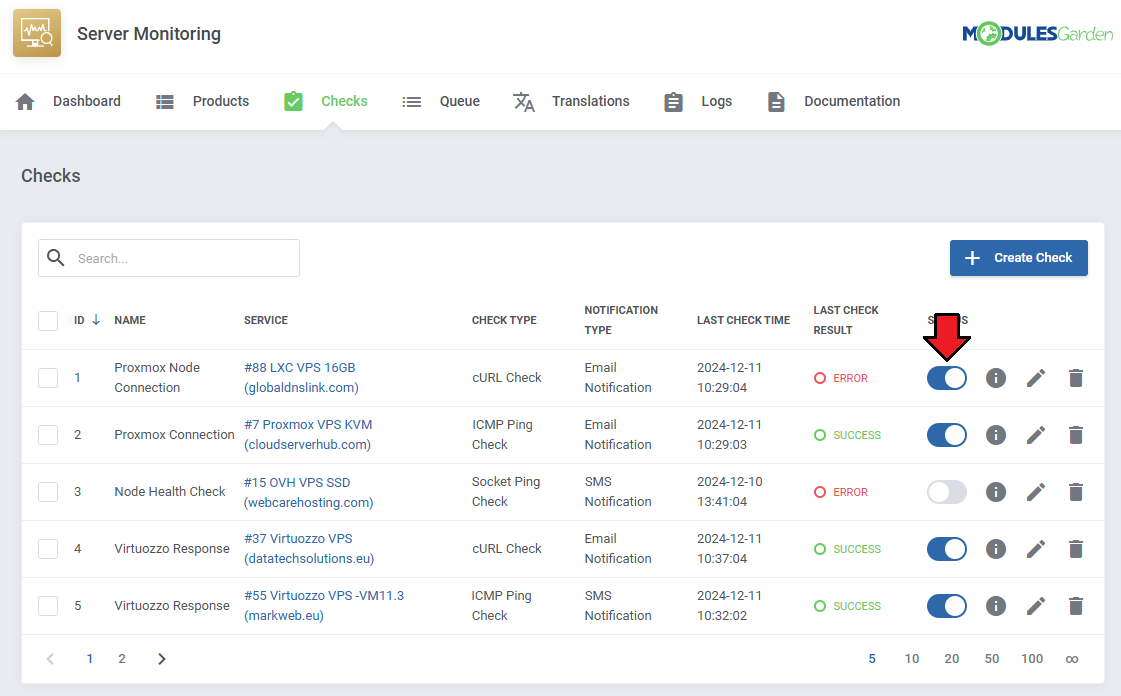This screenshot has width=1121, height=696.
Task: Delete the Node Health Check row
Action: [1076, 492]
